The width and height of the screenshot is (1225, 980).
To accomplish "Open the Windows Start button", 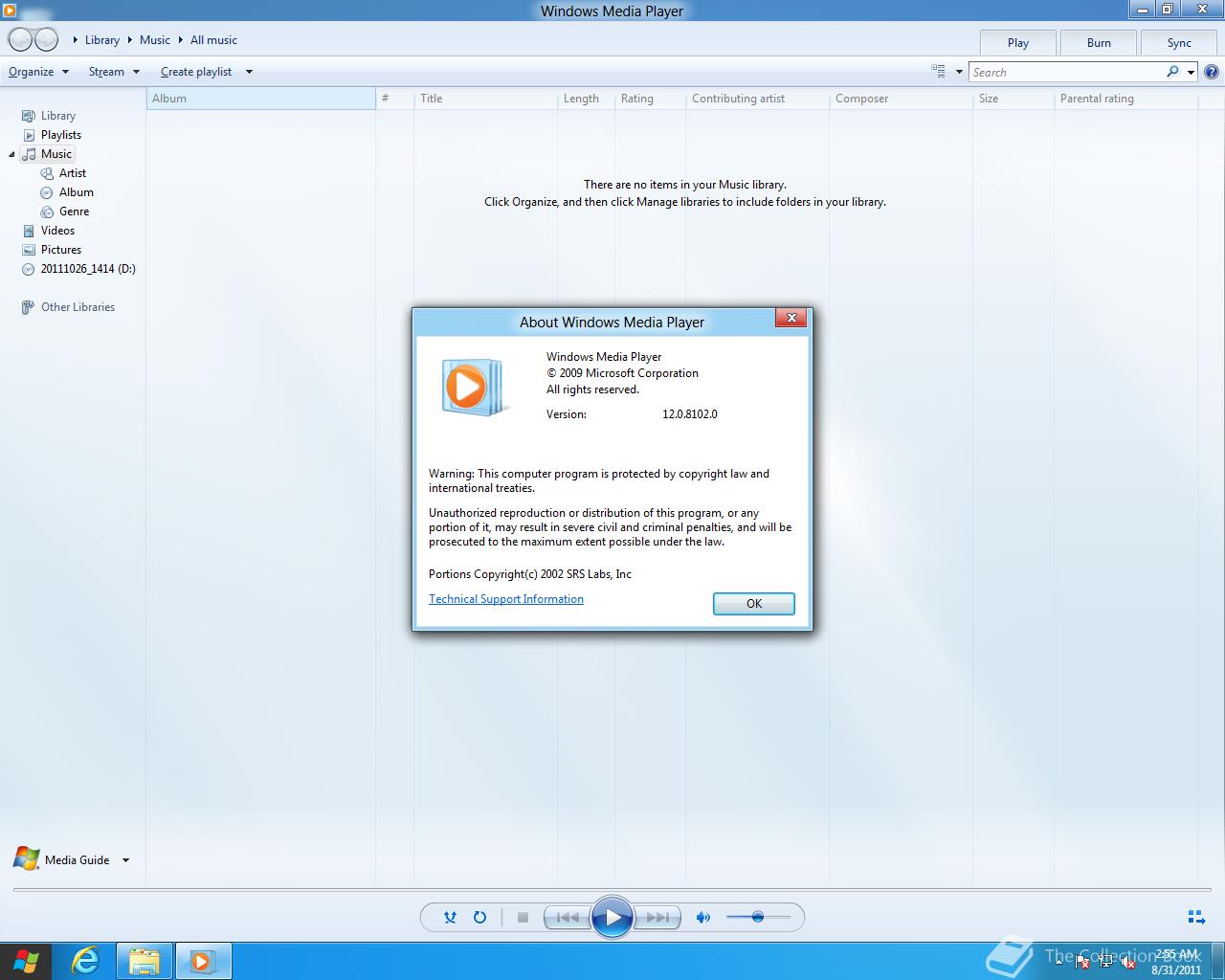I will pos(26,961).
